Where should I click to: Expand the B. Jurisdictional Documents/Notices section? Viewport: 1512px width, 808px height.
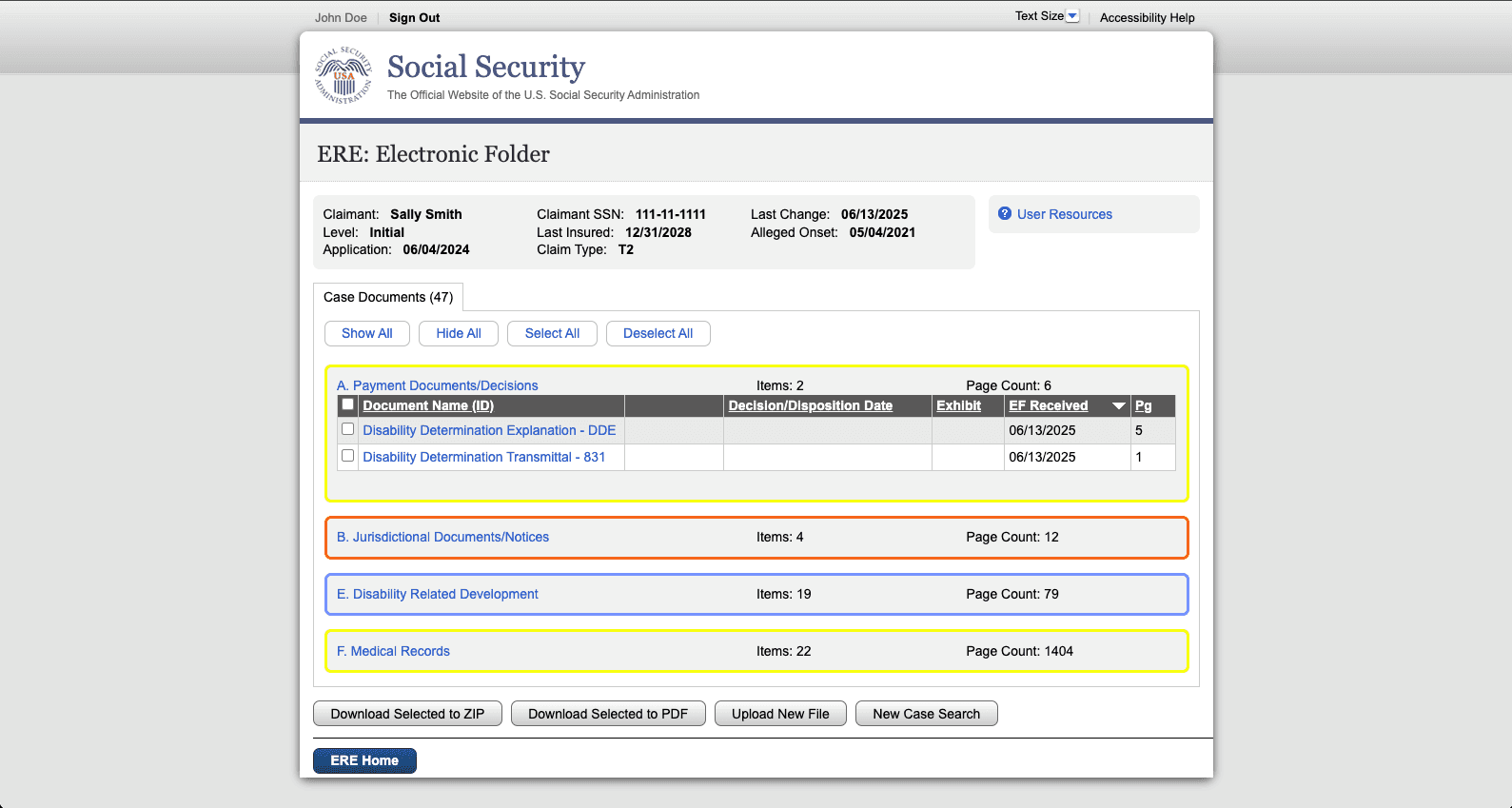(442, 537)
